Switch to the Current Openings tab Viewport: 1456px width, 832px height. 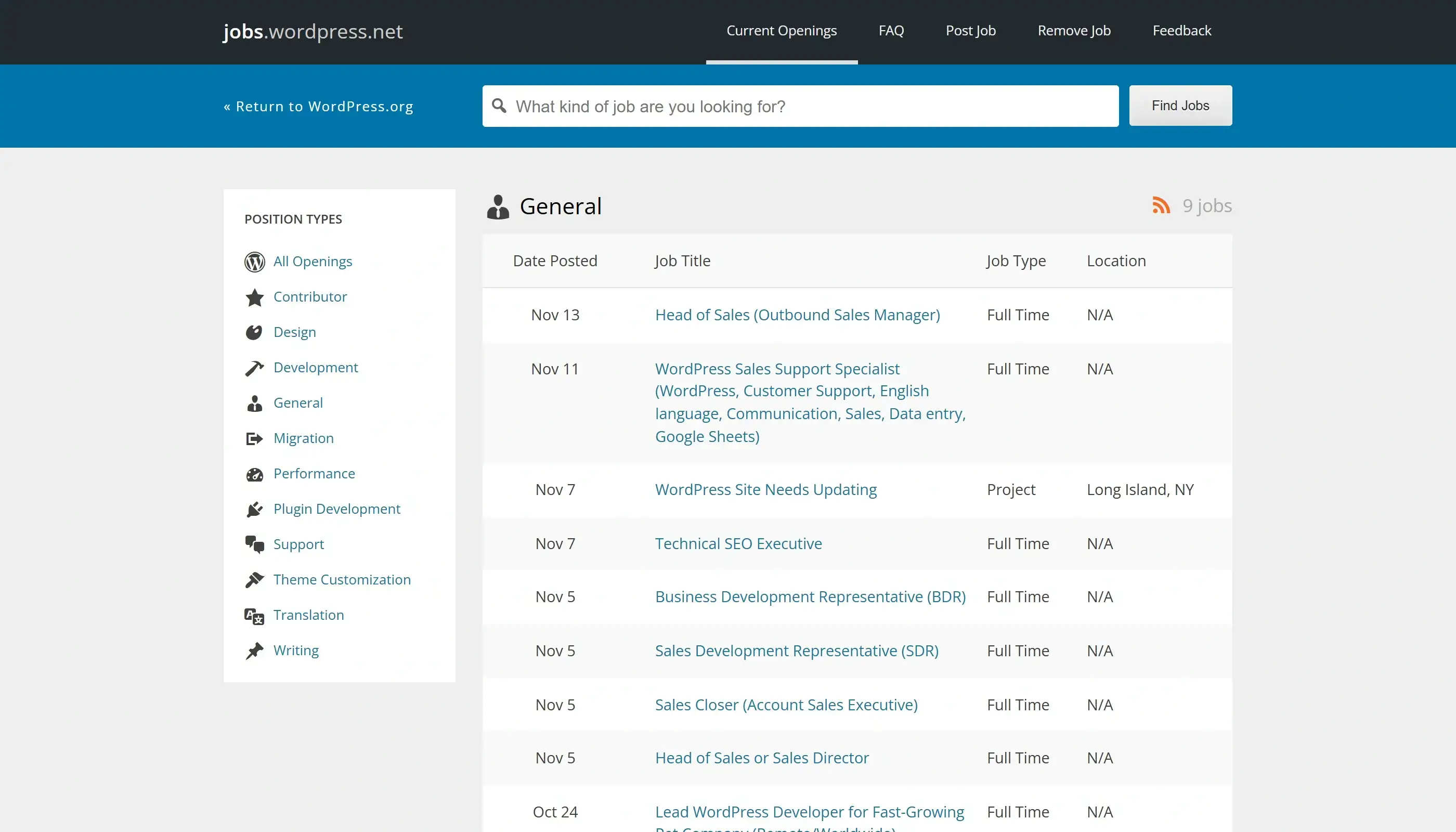coord(781,31)
